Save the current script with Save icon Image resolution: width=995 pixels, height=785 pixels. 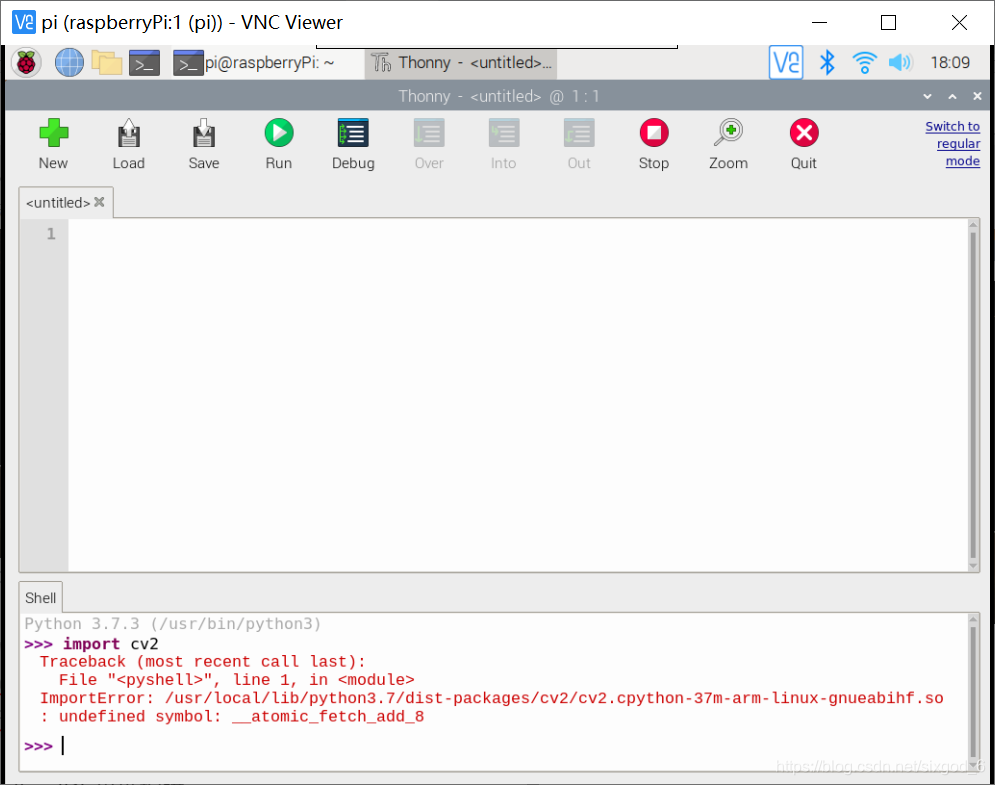point(204,143)
